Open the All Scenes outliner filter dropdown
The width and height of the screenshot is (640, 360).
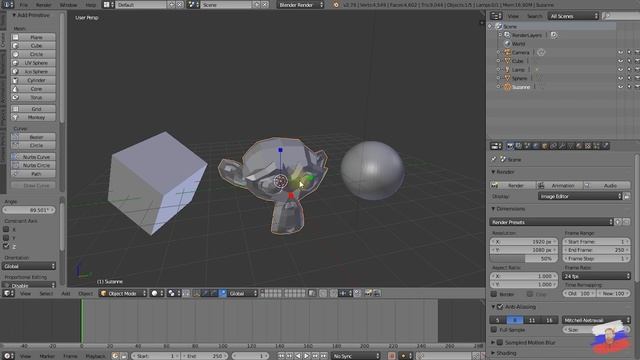pos(573,16)
